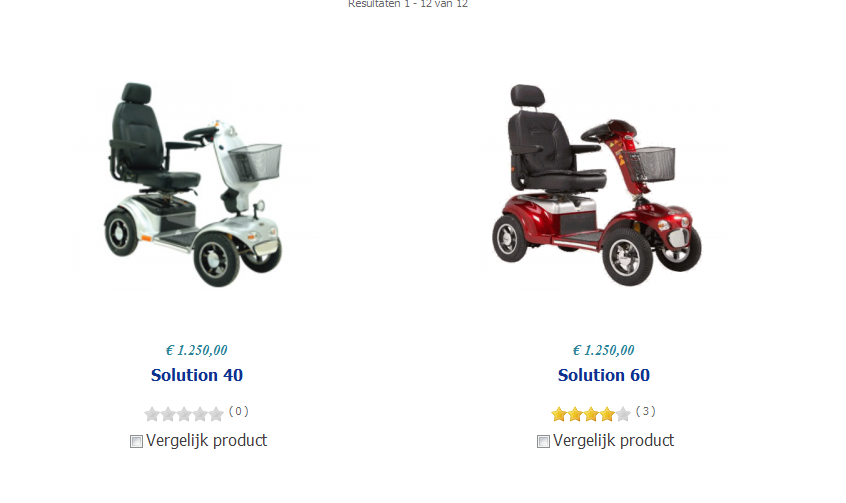Click the silver Solution 40 scooter image

tap(193, 185)
